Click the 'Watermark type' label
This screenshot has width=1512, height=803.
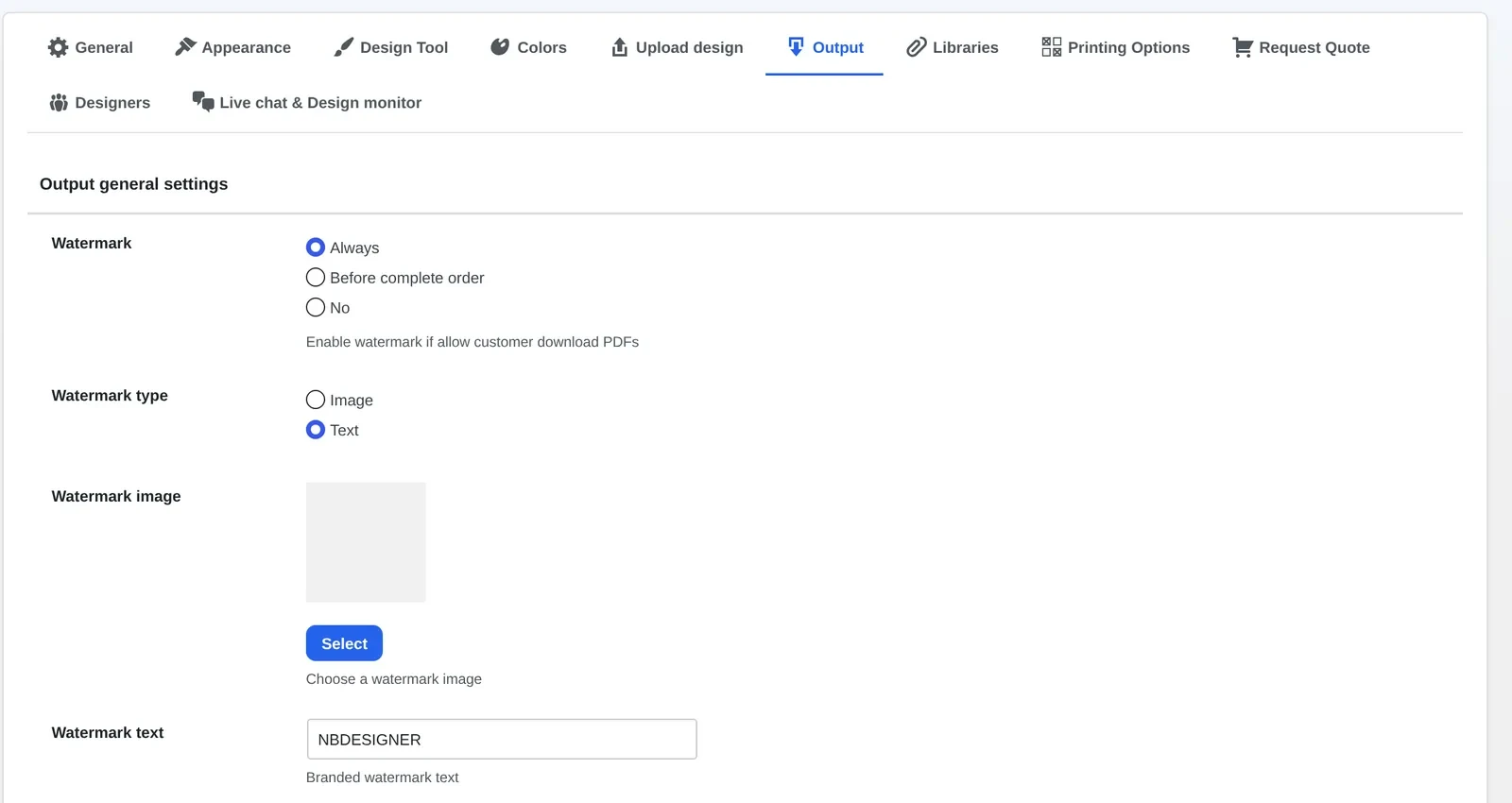[110, 396]
